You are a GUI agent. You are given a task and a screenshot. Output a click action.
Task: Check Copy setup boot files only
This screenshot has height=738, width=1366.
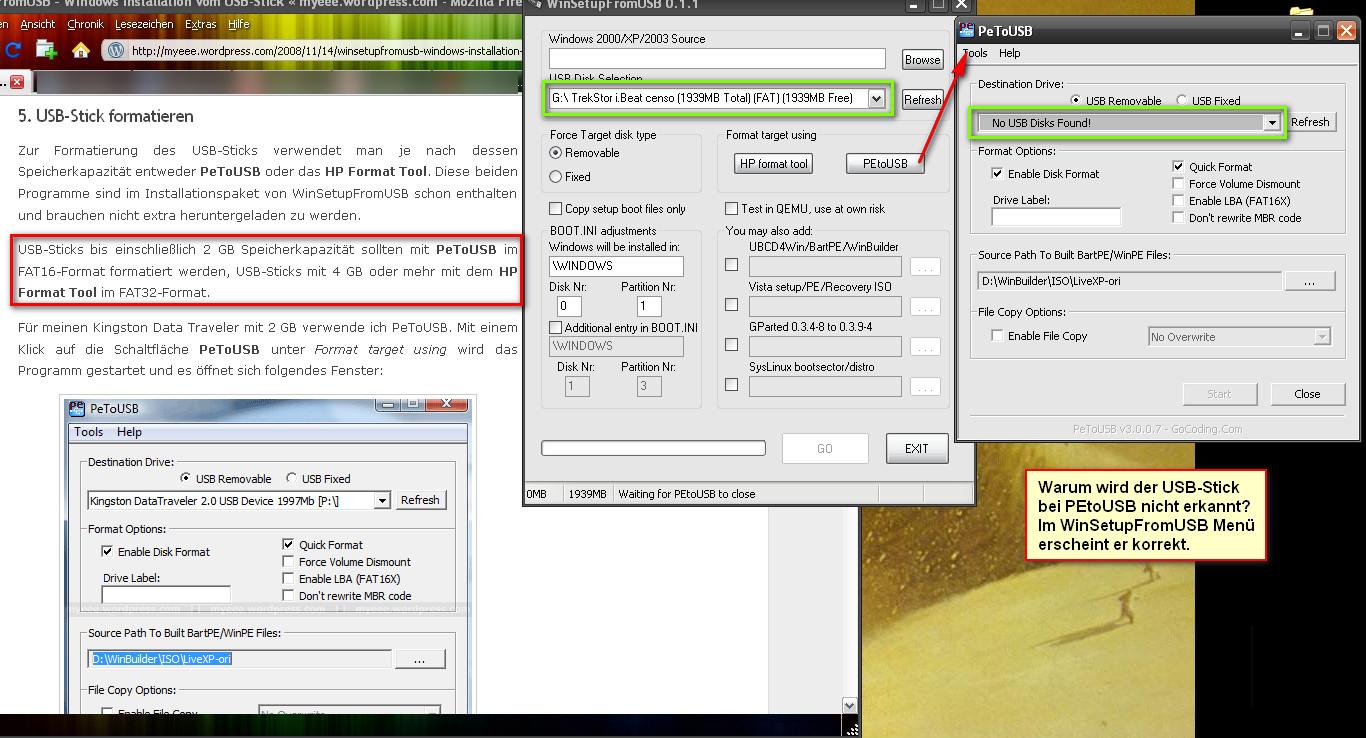tap(556, 209)
